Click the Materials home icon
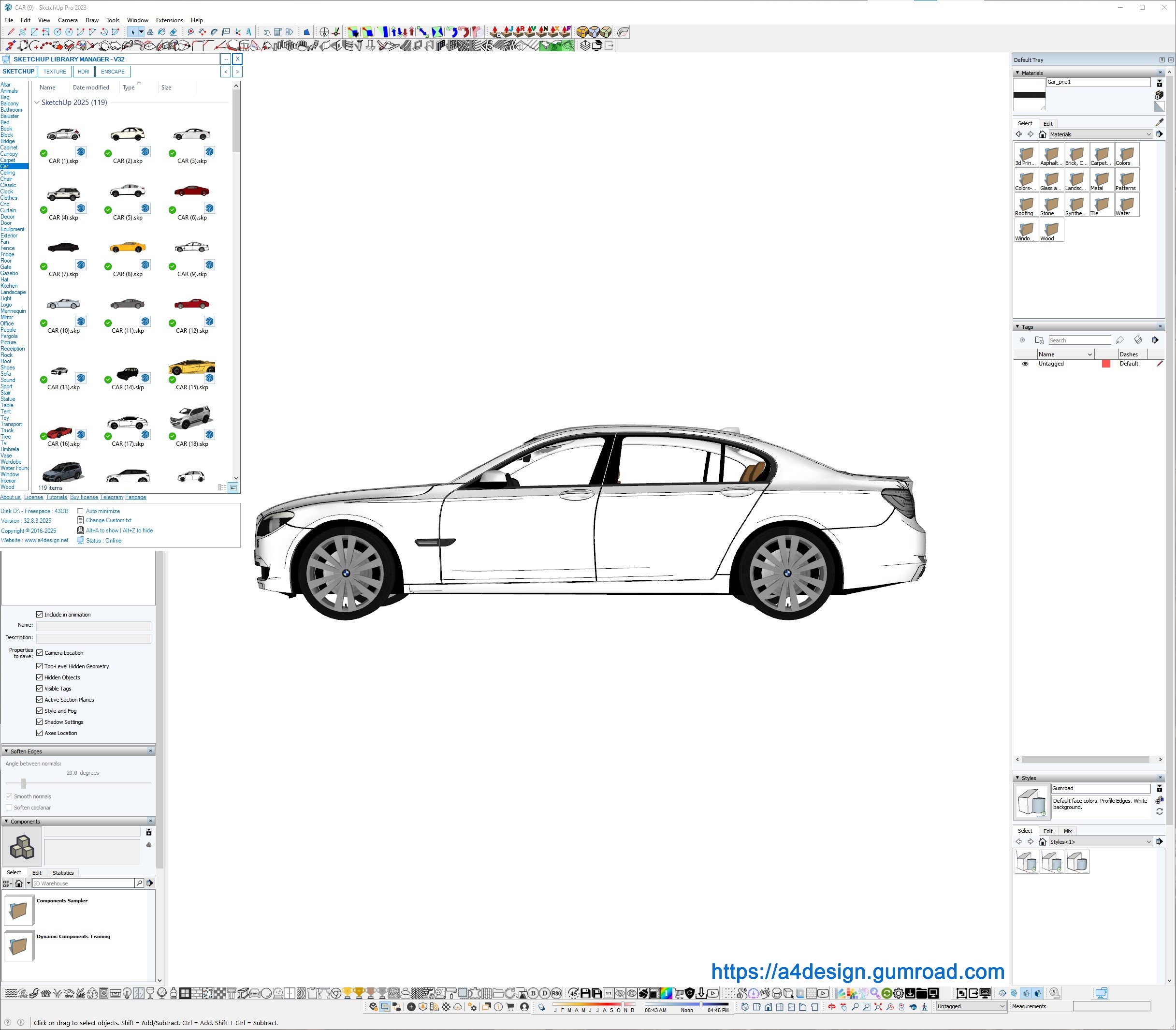1176x1030 pixels. 1042,134
